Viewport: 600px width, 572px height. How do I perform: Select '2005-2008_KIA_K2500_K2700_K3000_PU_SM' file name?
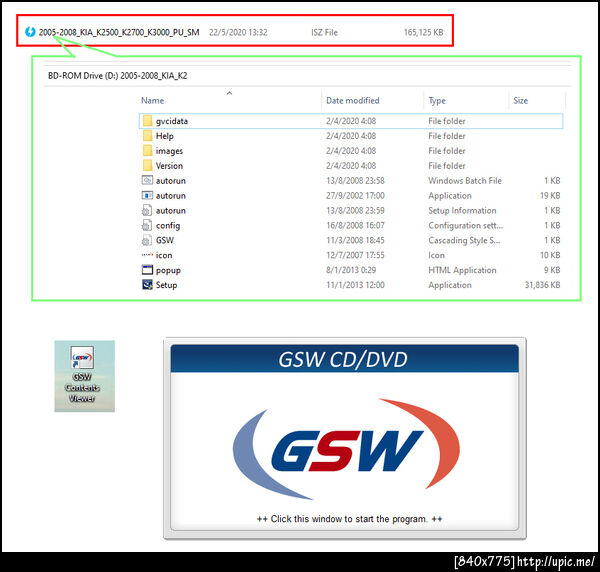click(x=119, y=32)
